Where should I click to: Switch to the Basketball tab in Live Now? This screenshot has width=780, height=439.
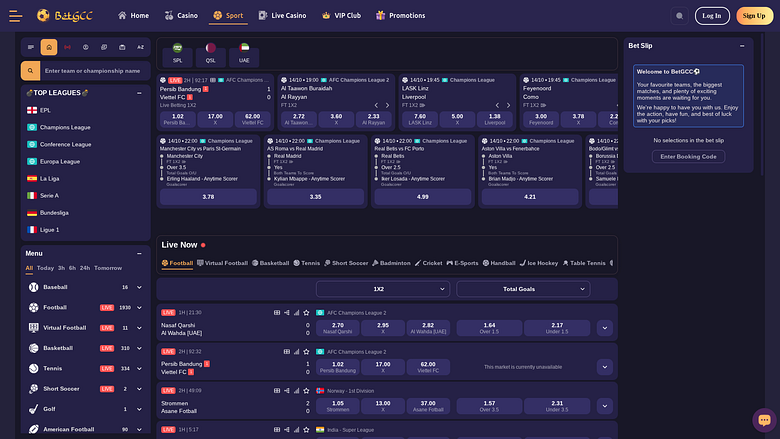point(271,263)
